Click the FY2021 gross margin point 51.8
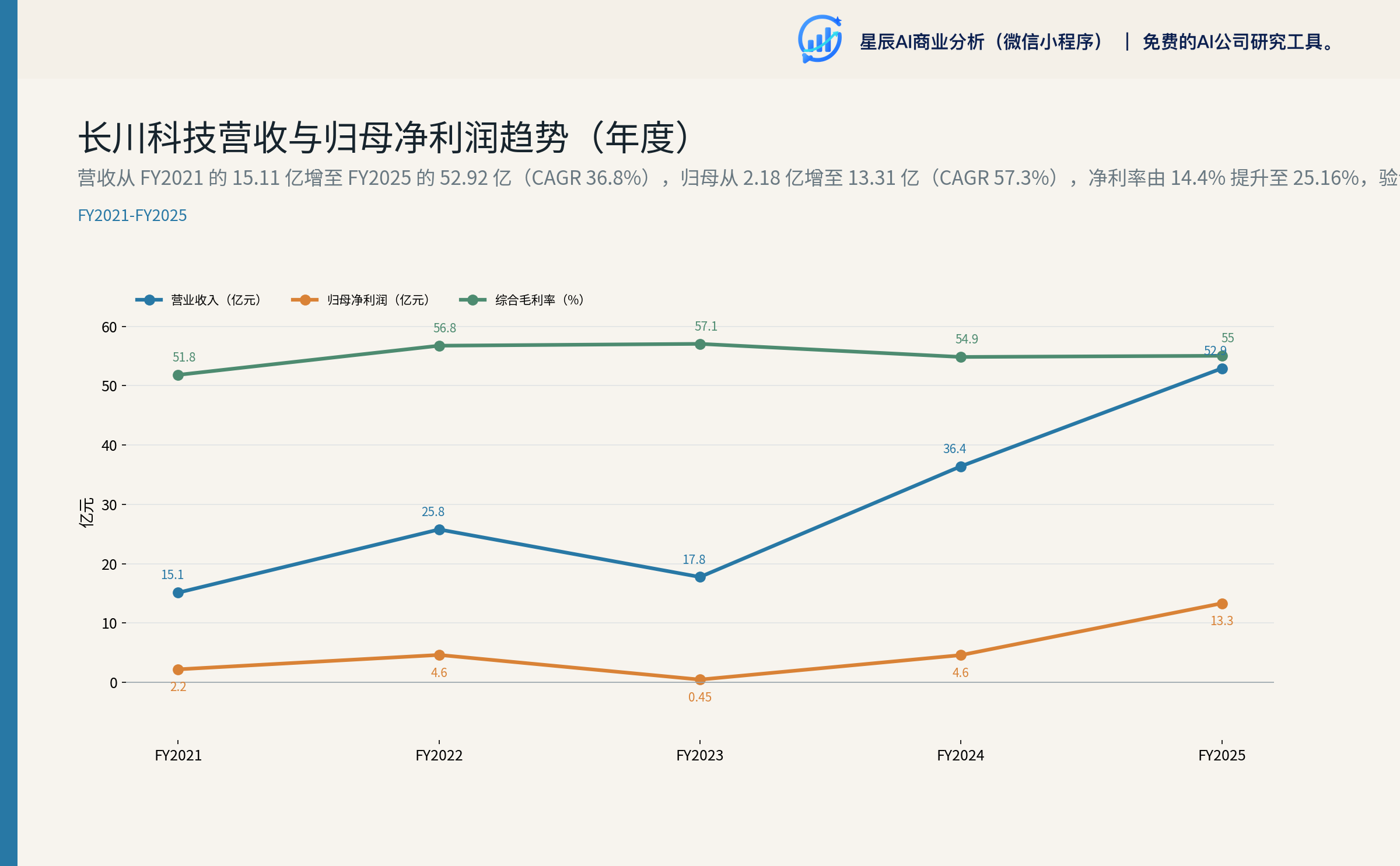The width and height of the screenshot is (1400, 866). (178, 375)
